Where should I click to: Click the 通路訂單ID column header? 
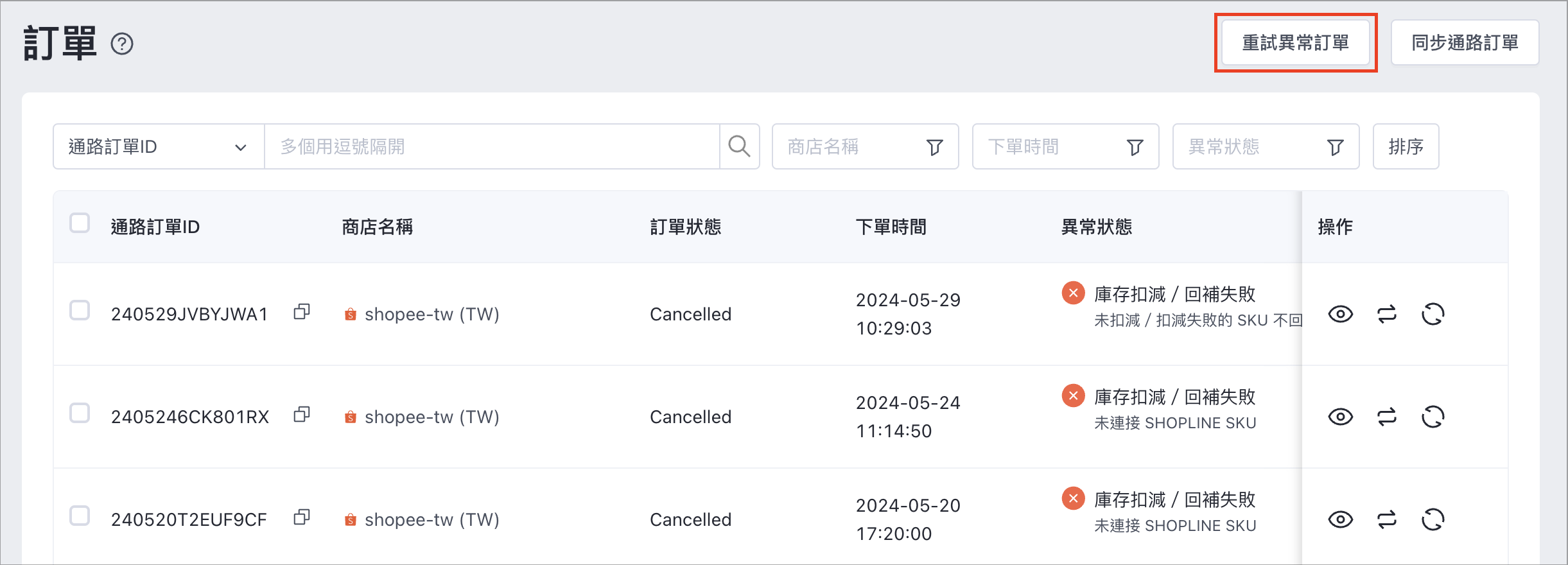click(155, 227)
